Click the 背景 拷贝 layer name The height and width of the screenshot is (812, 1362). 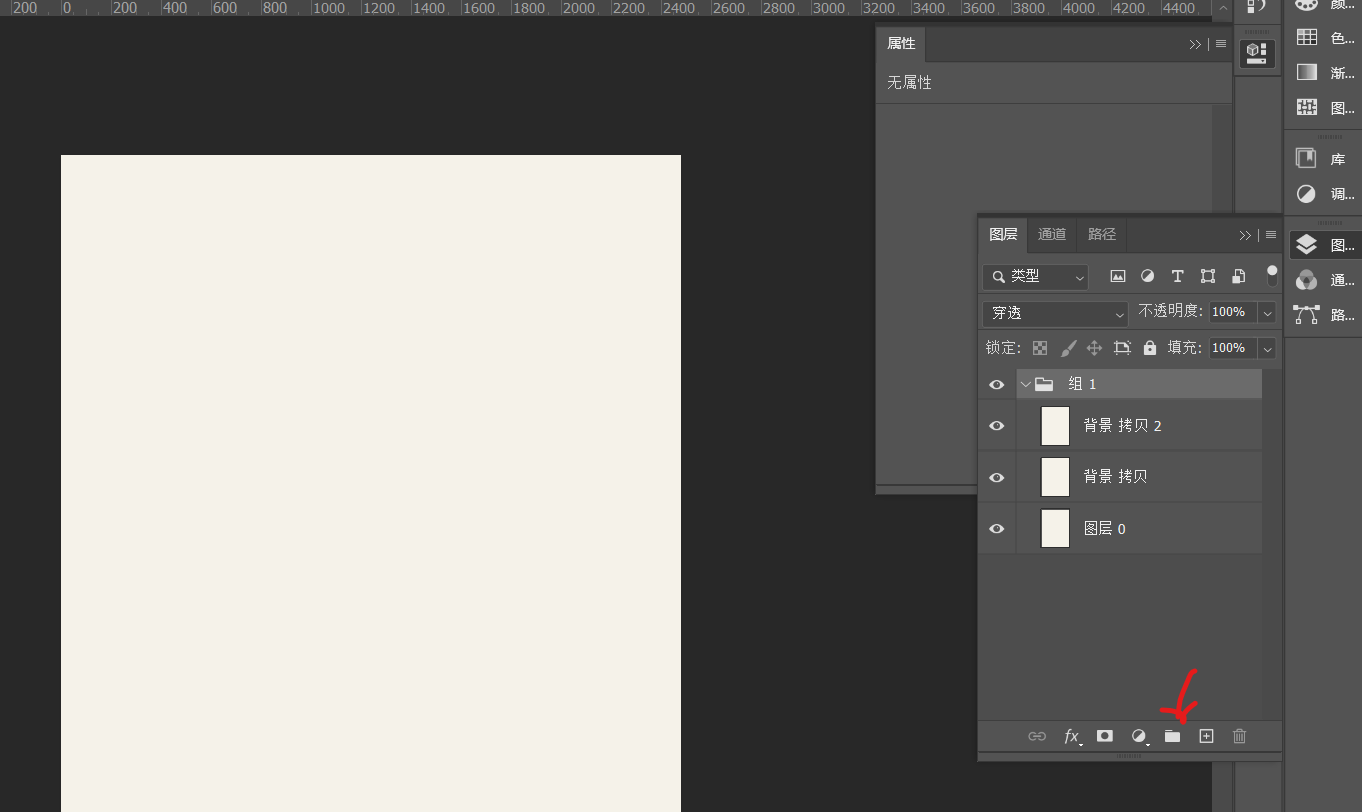click(x=1115, y=477)
